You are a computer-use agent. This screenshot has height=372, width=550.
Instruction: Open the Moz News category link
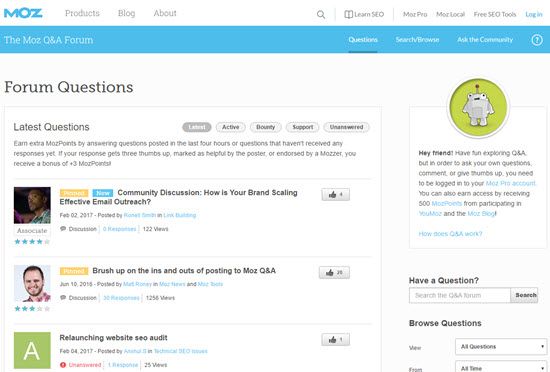pyautogui.click(x=172, y=284)
